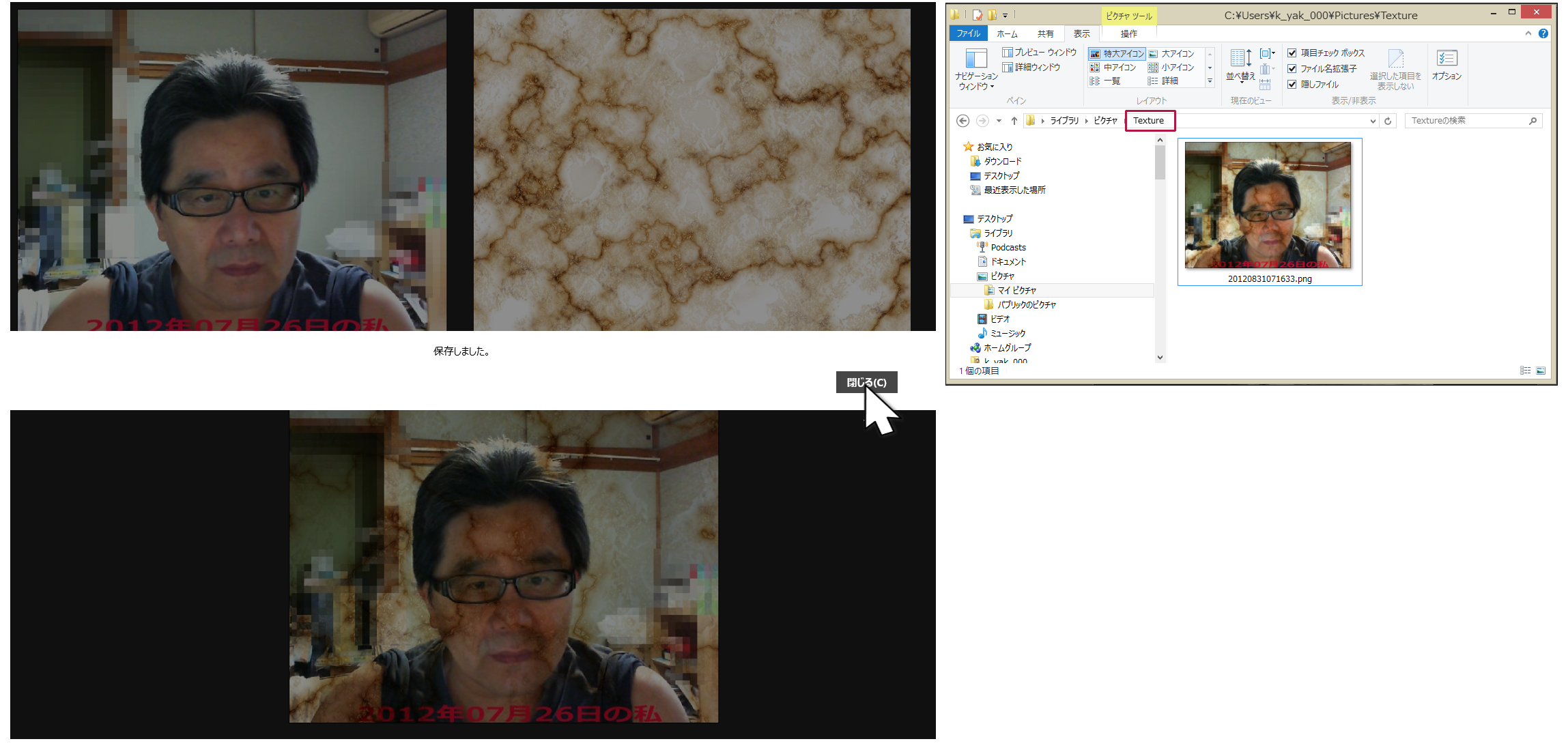1568x750 pixels.
Task: Choose 大アイコン layout
Action: tap(1172, 53)
